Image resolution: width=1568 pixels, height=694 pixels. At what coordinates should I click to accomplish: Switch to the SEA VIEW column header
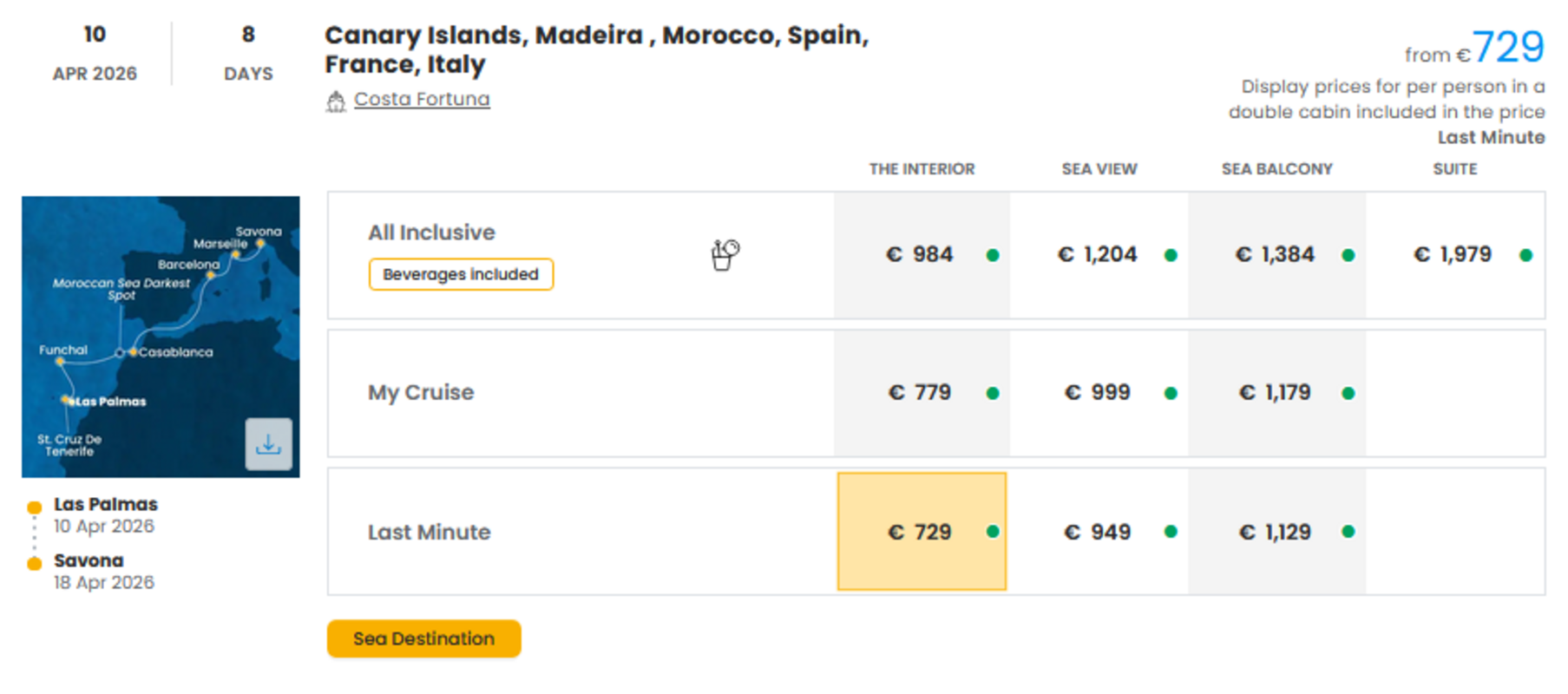[1098, 168]
